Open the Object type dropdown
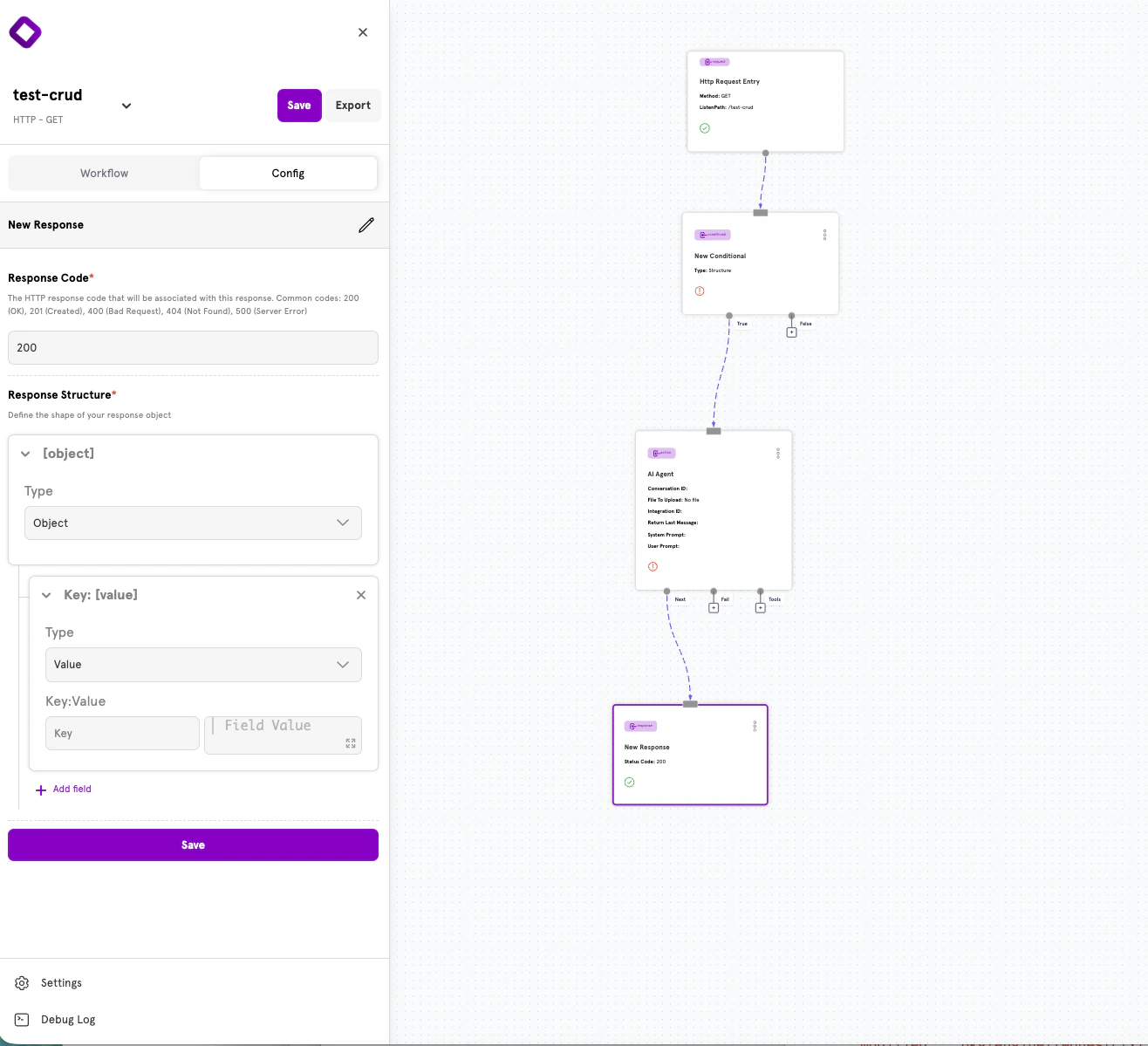The height and width of the screenshot is (1046, 1148). pyautogui.click(x=193, y=523)
